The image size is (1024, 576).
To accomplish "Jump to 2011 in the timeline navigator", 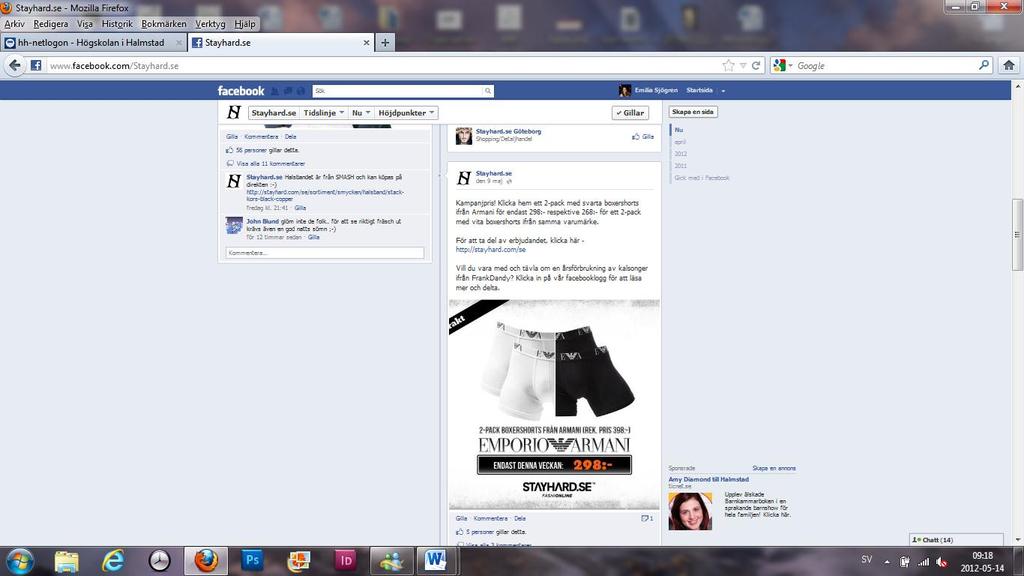I will (x=680, y=166).
